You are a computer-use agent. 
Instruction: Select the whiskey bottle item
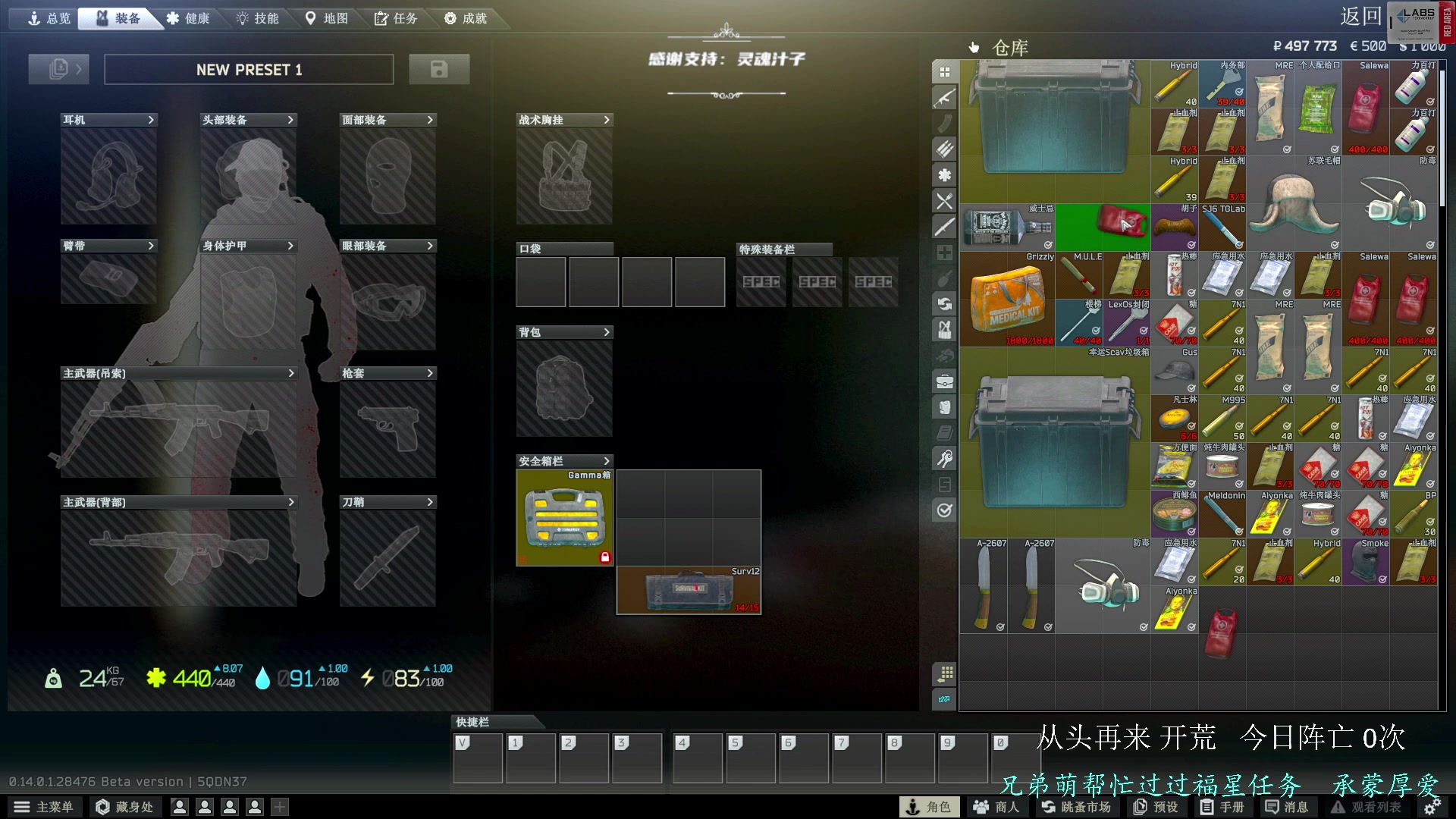1008,227
